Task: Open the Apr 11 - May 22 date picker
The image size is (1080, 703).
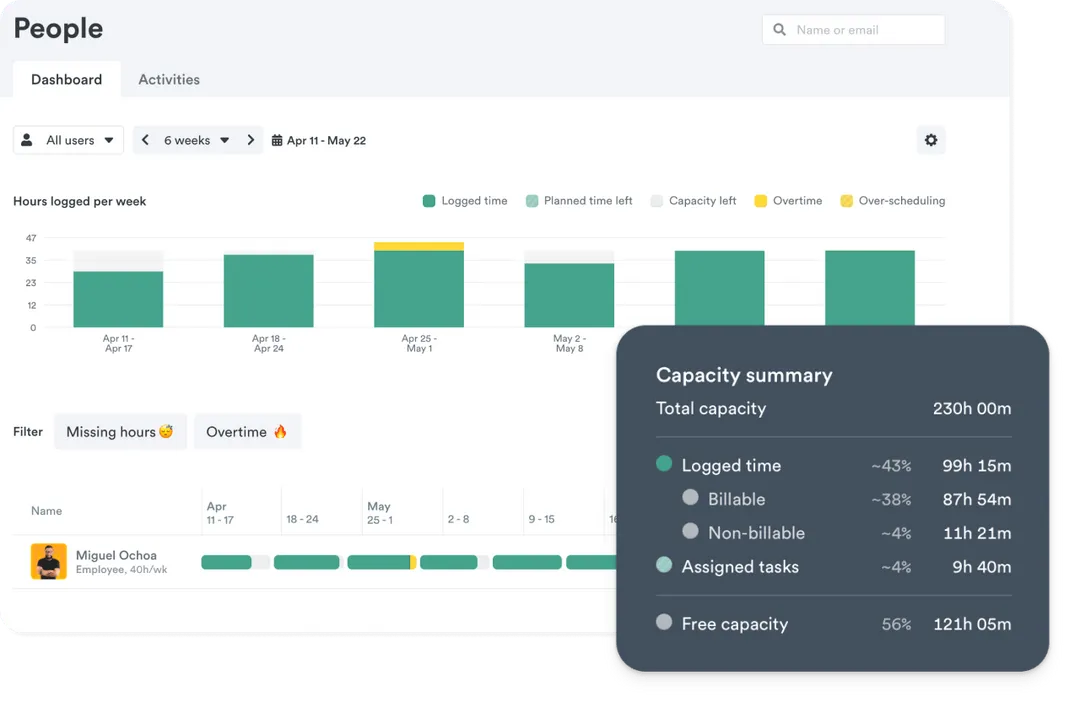Action: (x=326, y=141)
